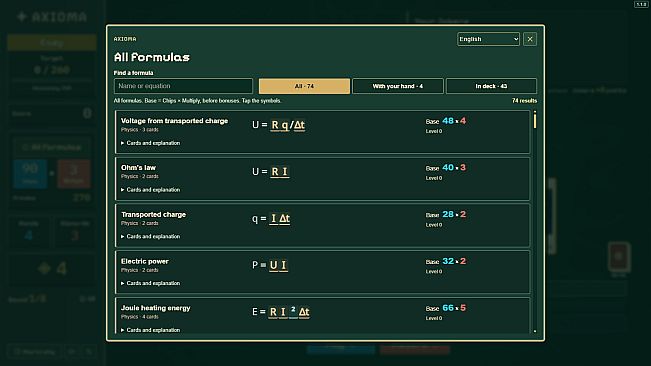Click Base 28 x 2 value
This screenshot has height=366, width=651.
(x=445, y=215)
